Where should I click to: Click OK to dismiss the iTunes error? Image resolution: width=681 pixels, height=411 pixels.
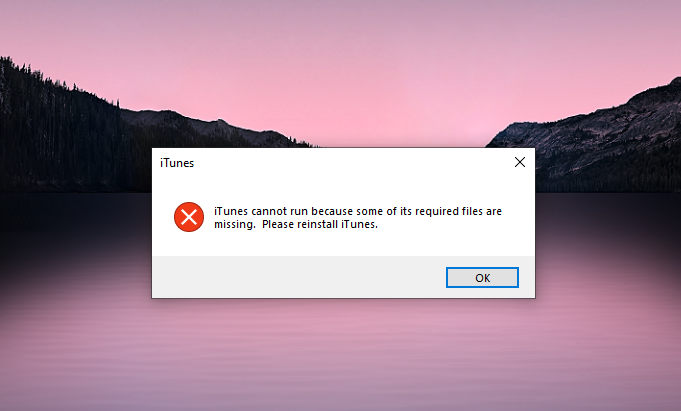tap(482, 278)
